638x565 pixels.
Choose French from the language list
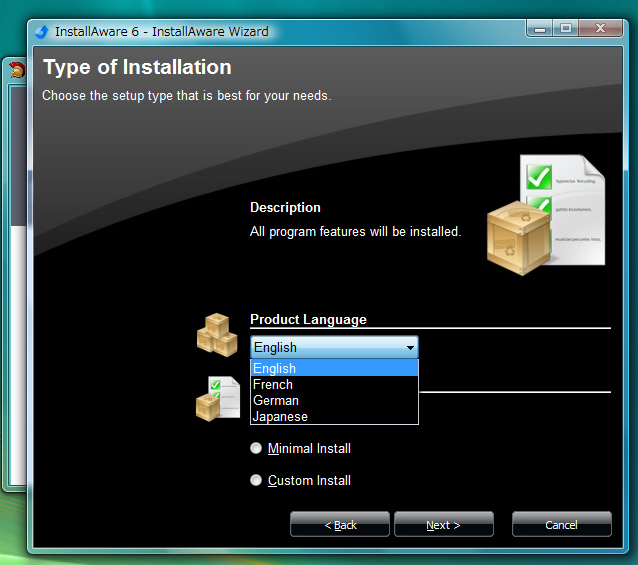click(334, 384)
